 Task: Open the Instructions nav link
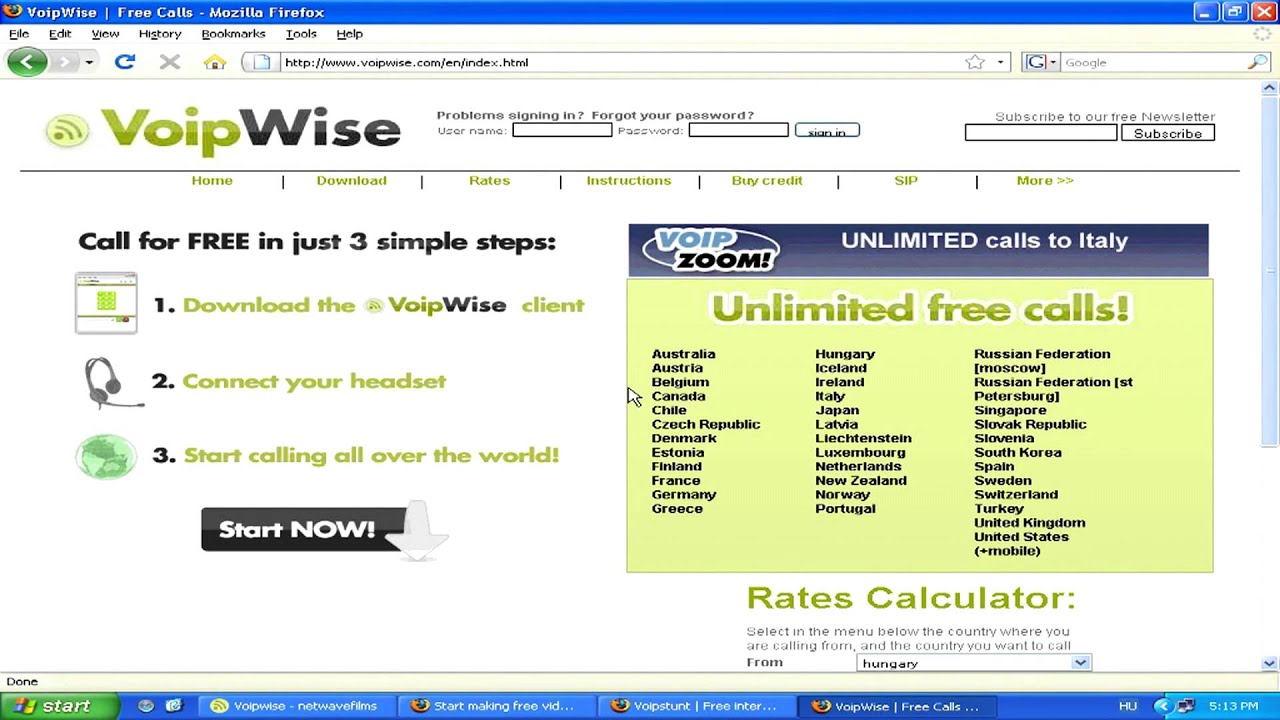[x=628, y=180]
